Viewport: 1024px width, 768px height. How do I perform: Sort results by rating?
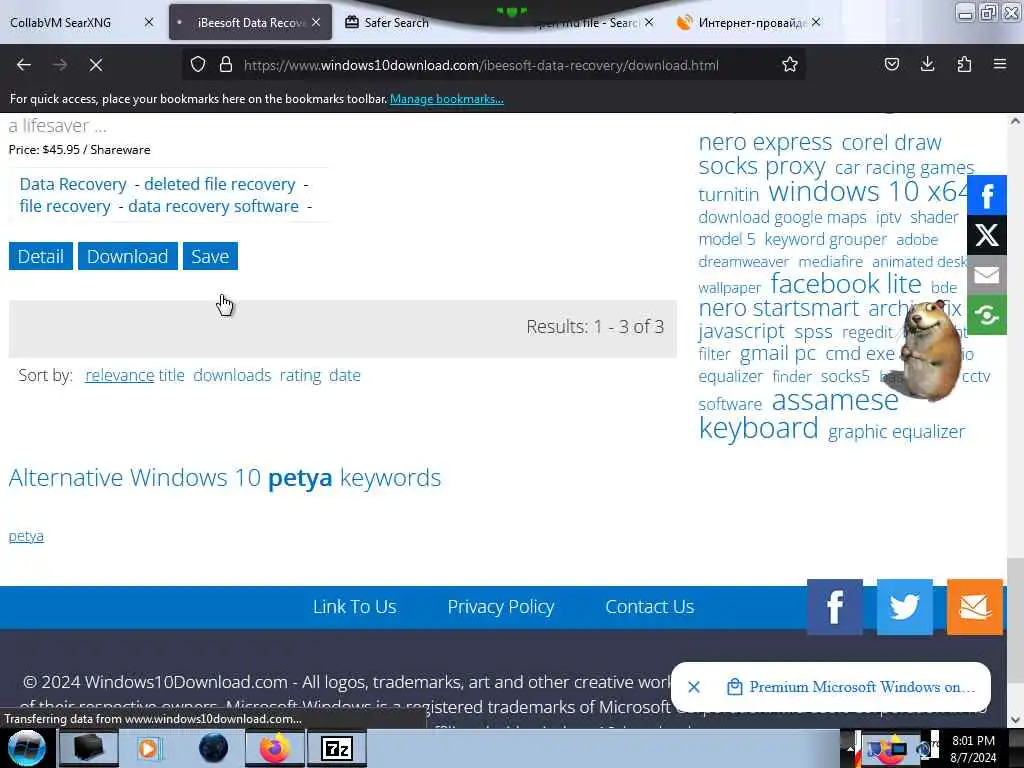pyautogui.click(x=300, y=376)
